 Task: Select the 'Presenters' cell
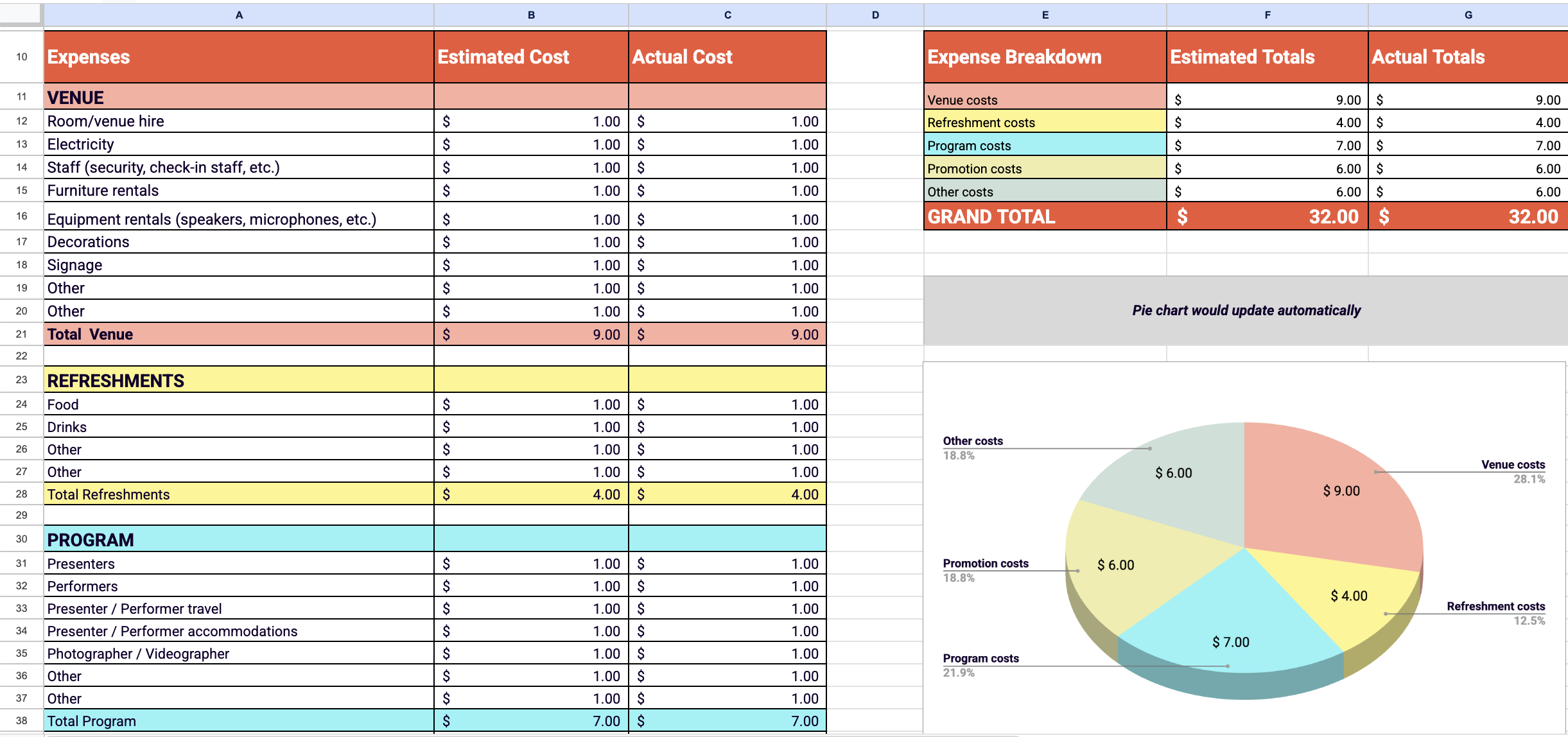(x=239, y=564)
